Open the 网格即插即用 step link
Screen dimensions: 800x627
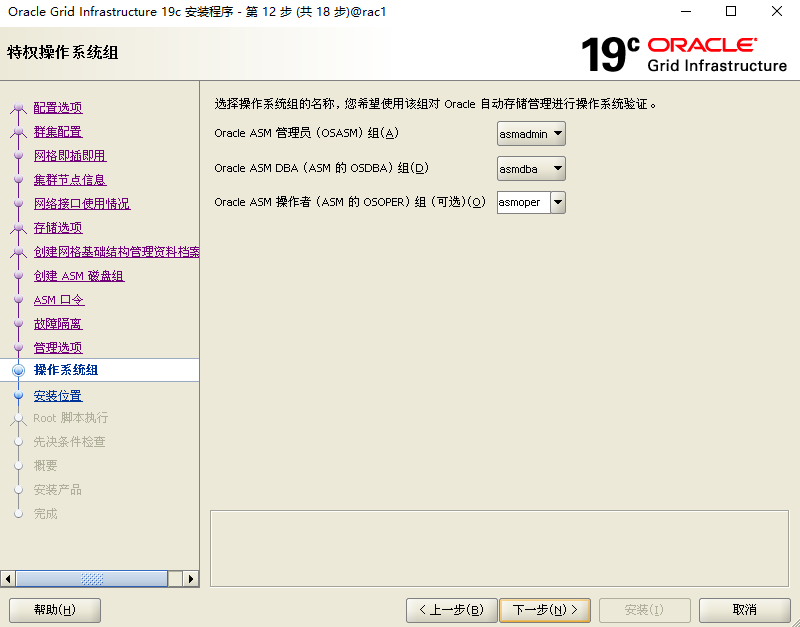pos(70,156)
